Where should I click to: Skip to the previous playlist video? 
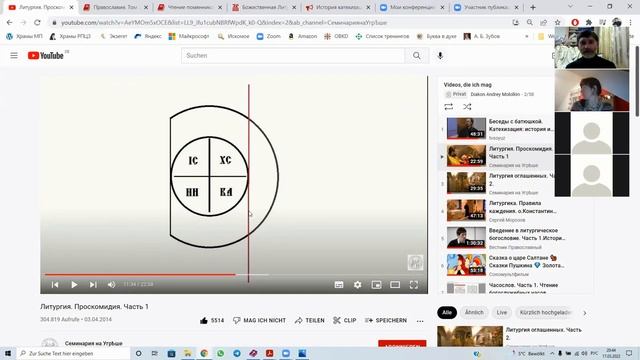55,284
